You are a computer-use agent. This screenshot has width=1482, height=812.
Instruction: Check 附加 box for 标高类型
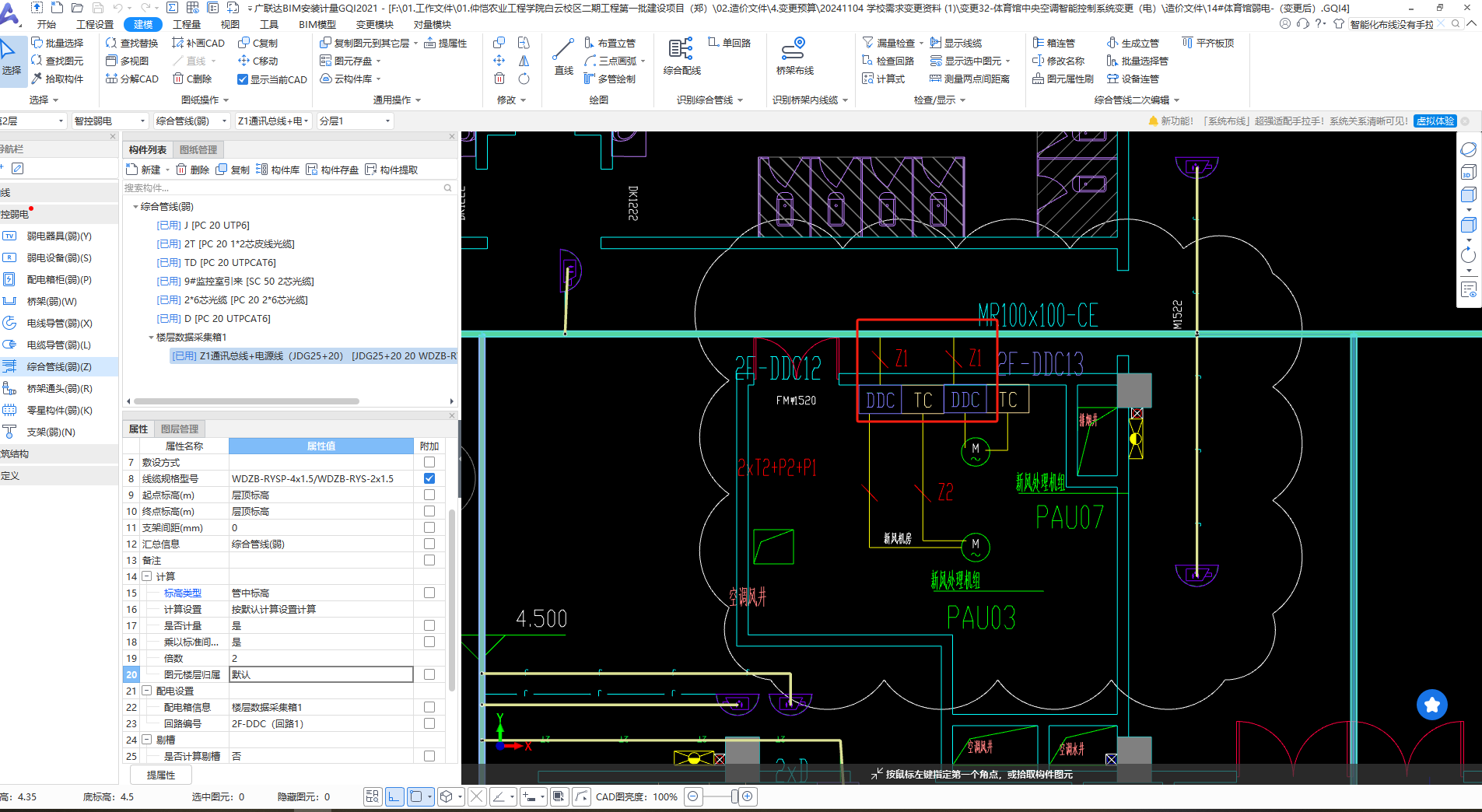click(429, 593)
